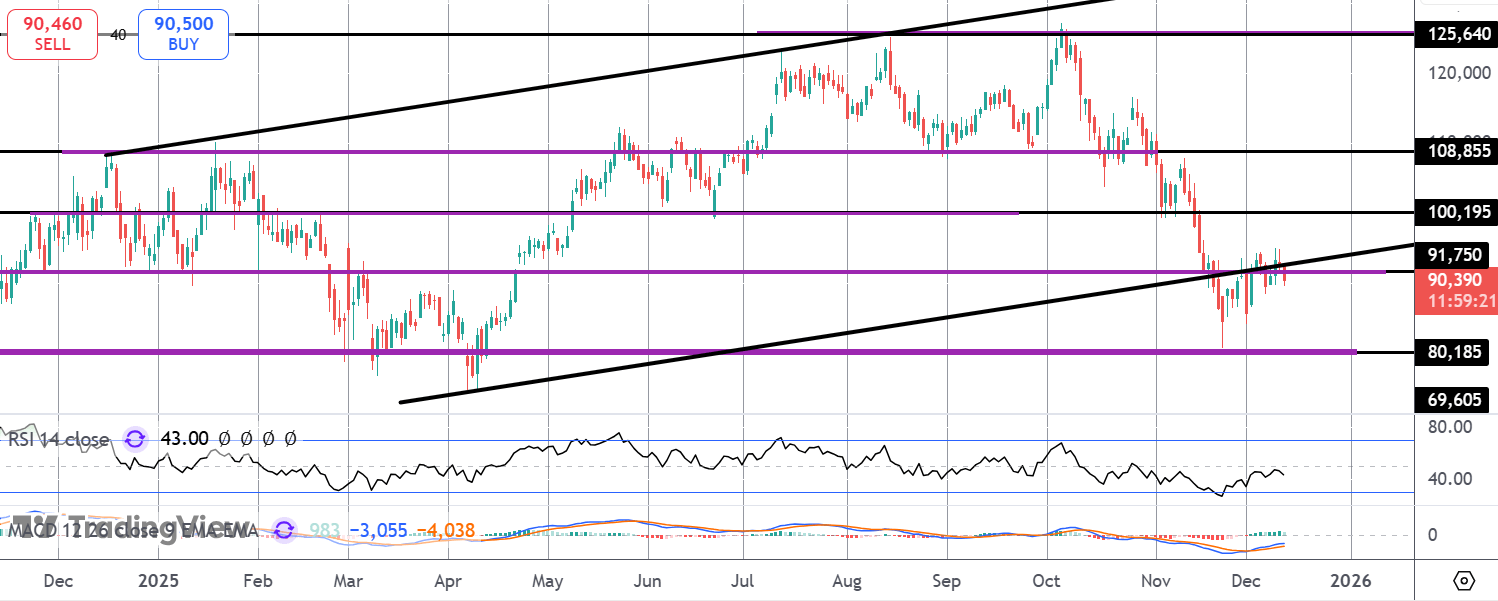Click the current price 90,390 label
This screenshot has height=601, width=1498.
coord(1455,280)
